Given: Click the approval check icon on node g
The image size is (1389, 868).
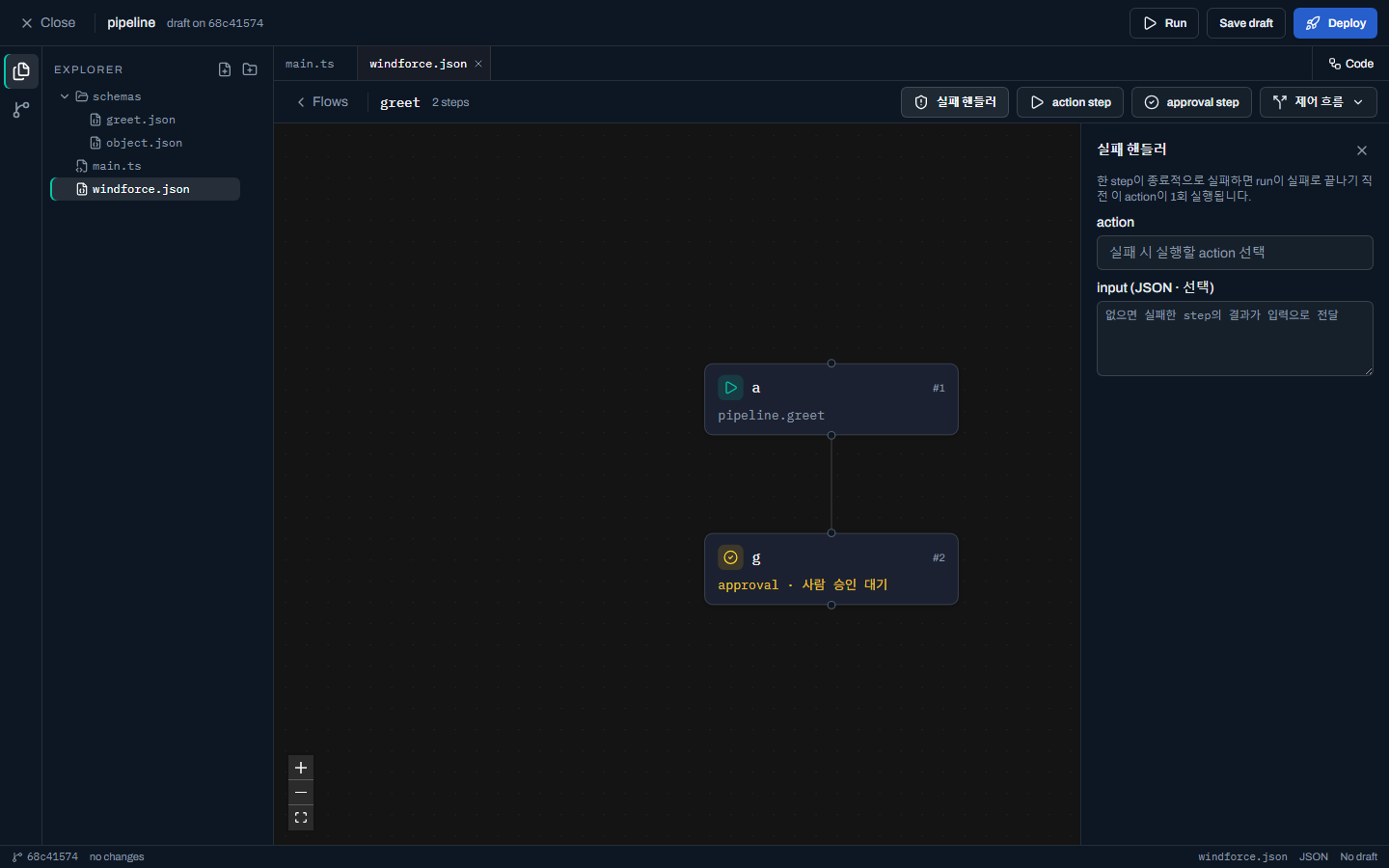Looking at the screenshot, I should 730,557.
